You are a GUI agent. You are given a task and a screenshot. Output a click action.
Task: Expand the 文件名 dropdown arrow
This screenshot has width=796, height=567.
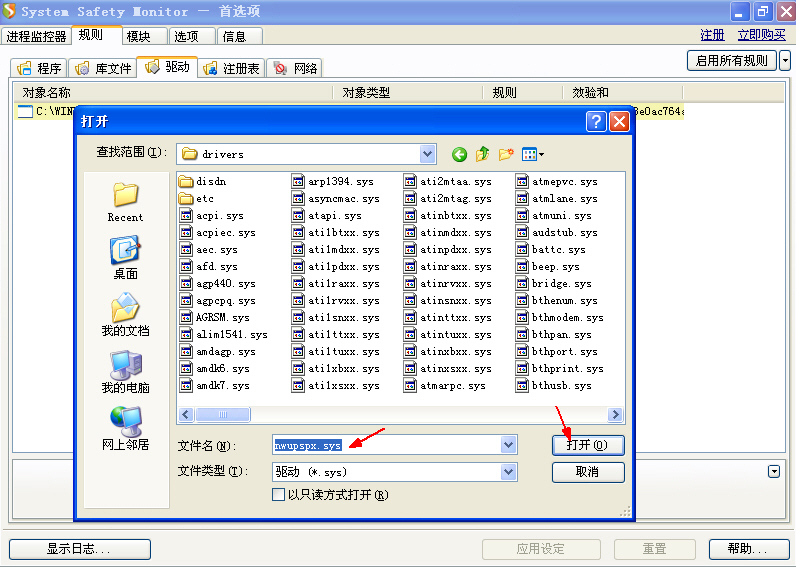pyautogui.click(x=508, y=445)
